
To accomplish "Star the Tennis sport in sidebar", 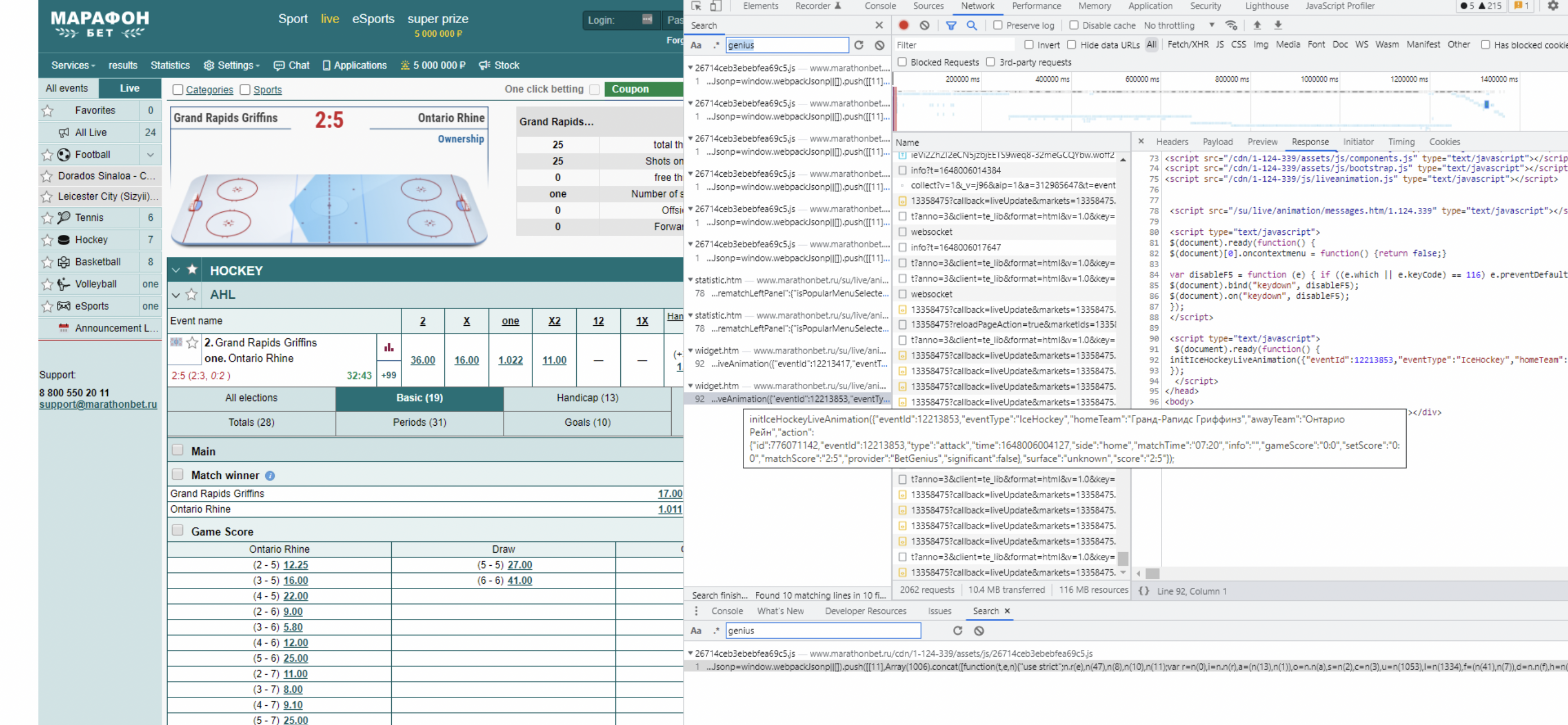I will 47,218.
